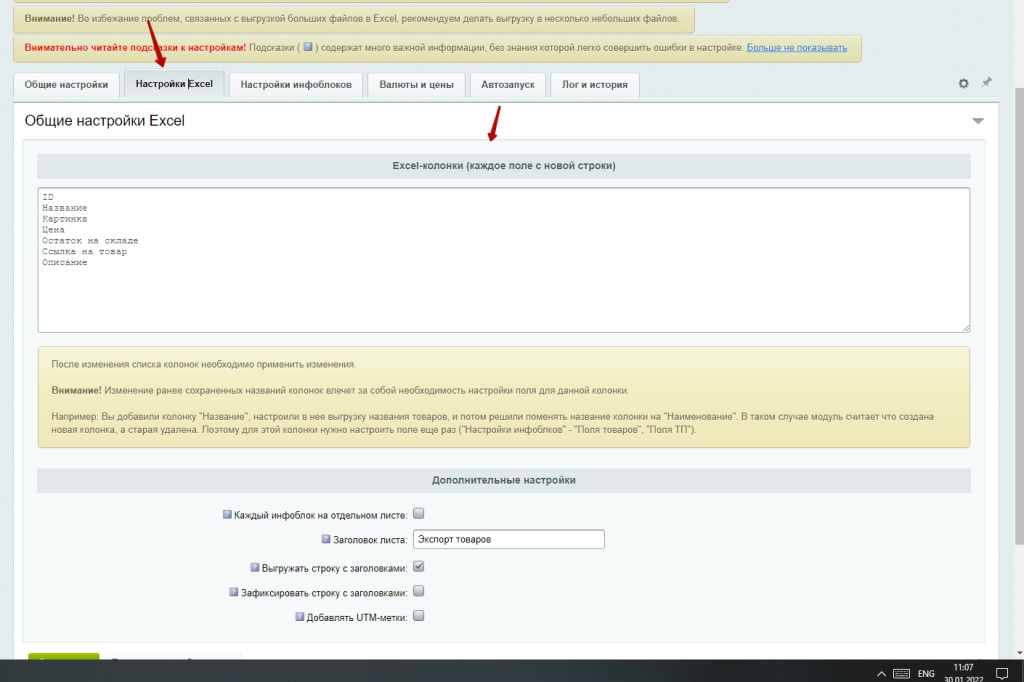Click 'Картинка' line in columns textarea
The image size is (1024, 682).
click(x=65, y=219)
